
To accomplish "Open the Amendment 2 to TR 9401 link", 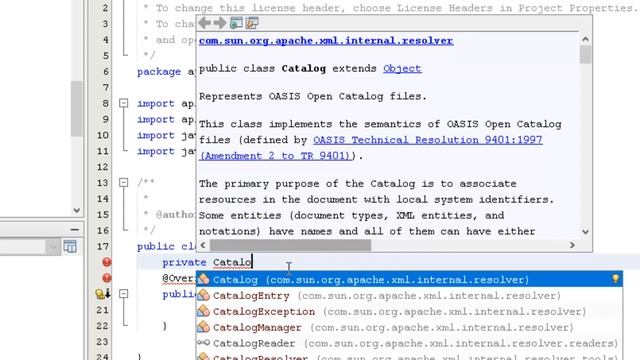I will pyautogui.click(x=276, y=156).
